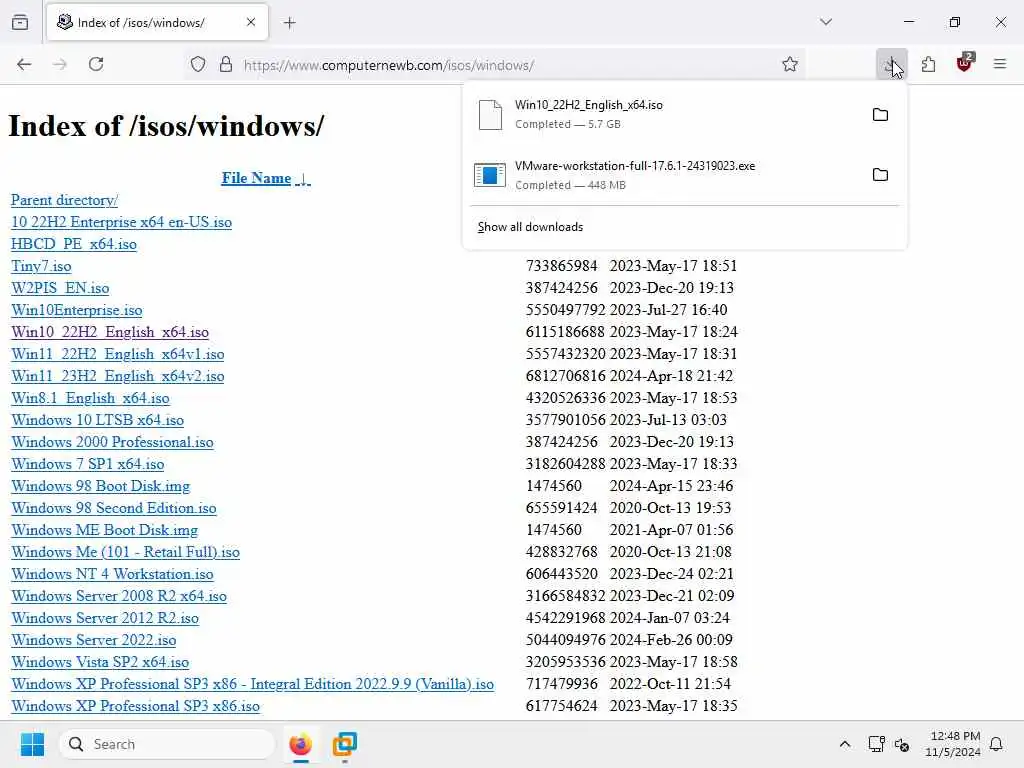Select the Index of /isos/windows/ tab

pos(157,23)
